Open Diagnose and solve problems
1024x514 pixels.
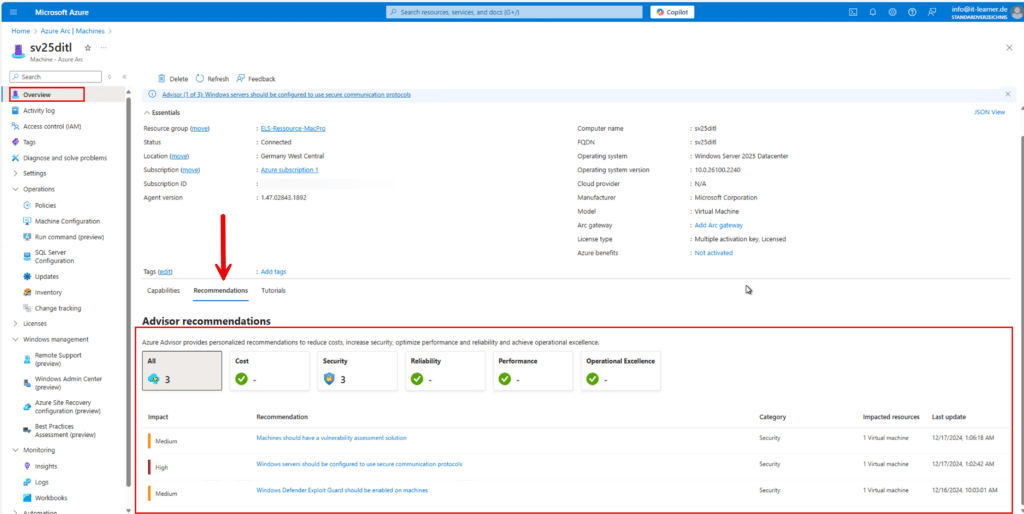[65, 157]
